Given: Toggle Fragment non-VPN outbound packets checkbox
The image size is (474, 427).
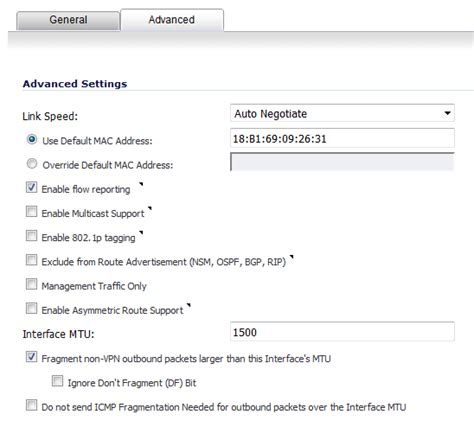Looking at the screenshot, I should pos(31,357).
